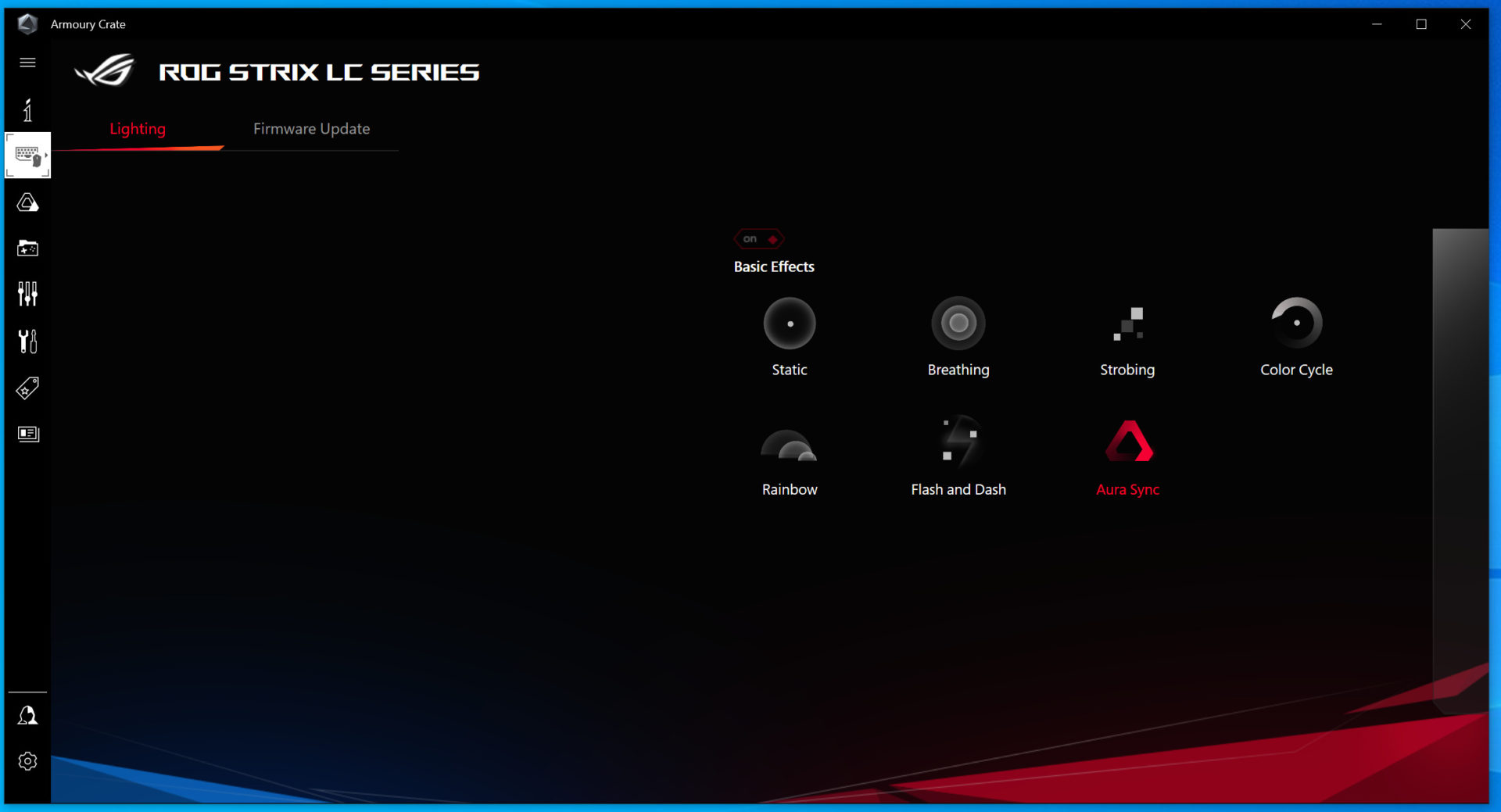Click the Basic Effects heading
This screenshot has width=1501, height=812.
click(774, 267)
